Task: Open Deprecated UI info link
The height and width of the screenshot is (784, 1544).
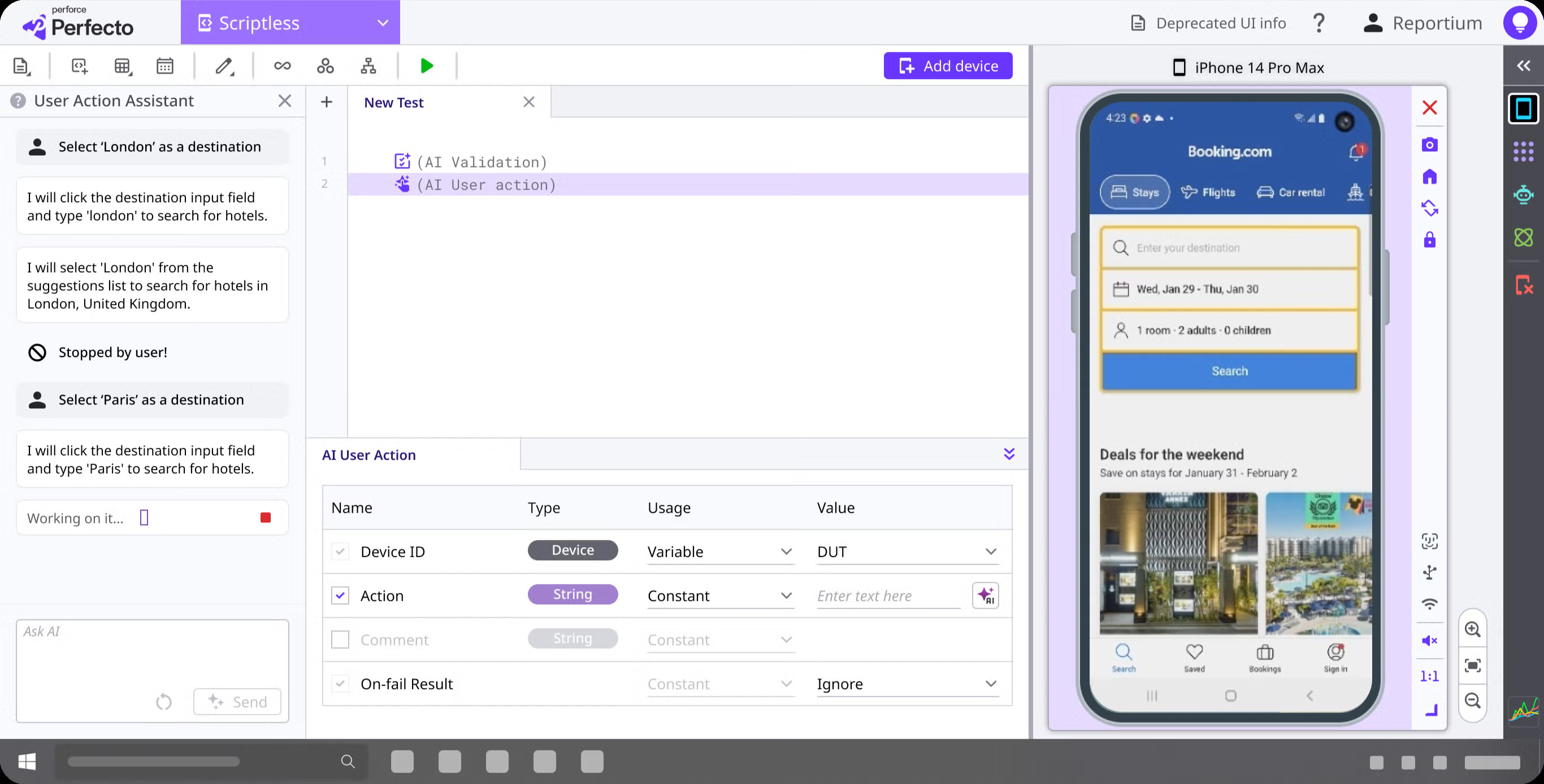Action: tap(1208, 23)
